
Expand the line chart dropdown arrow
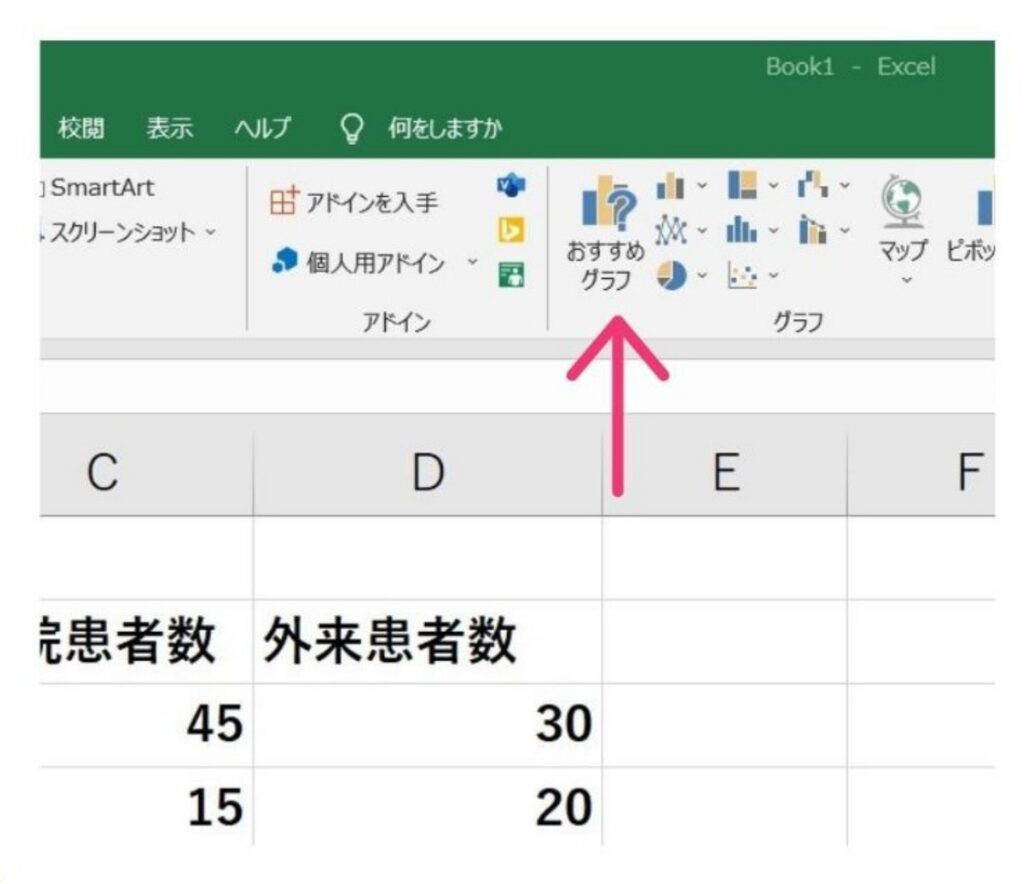click(701, 230)
